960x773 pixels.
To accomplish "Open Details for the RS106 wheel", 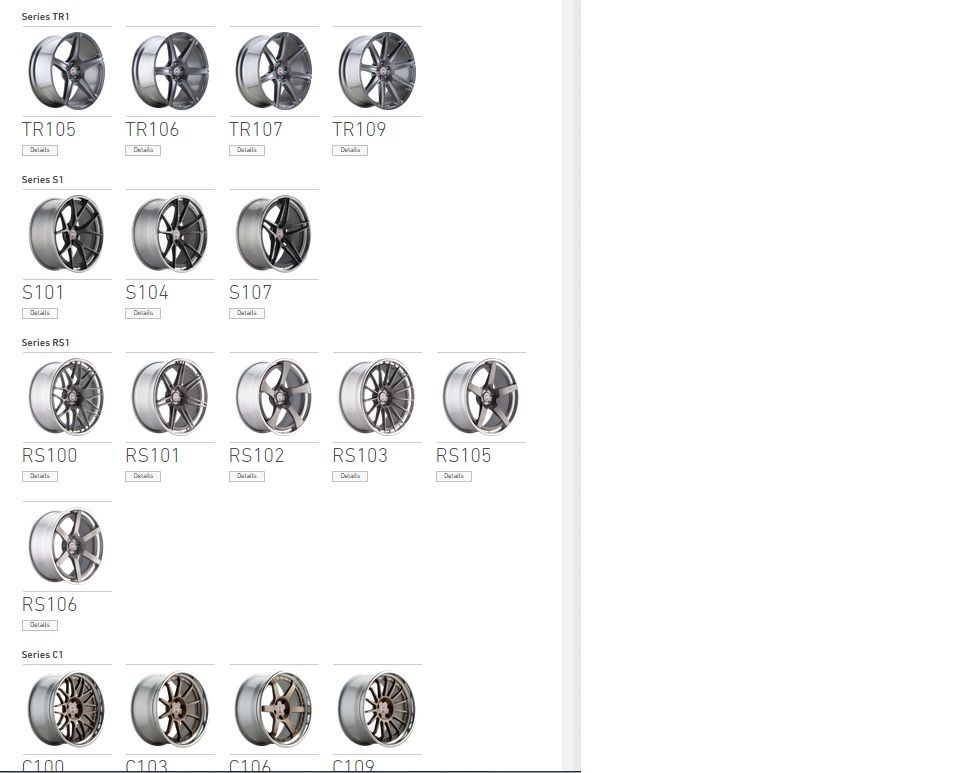I will coord(40,625).
